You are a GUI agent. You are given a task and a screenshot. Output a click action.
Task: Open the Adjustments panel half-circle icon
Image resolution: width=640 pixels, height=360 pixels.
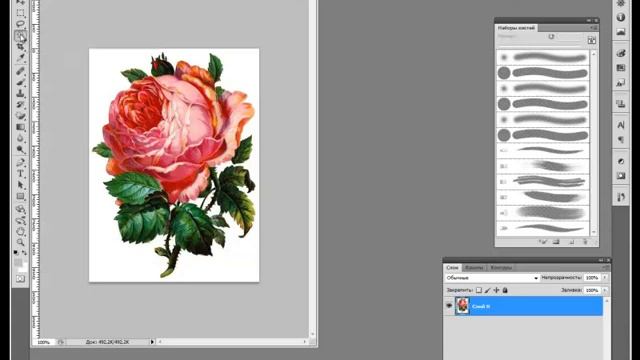tap(621, 161)
